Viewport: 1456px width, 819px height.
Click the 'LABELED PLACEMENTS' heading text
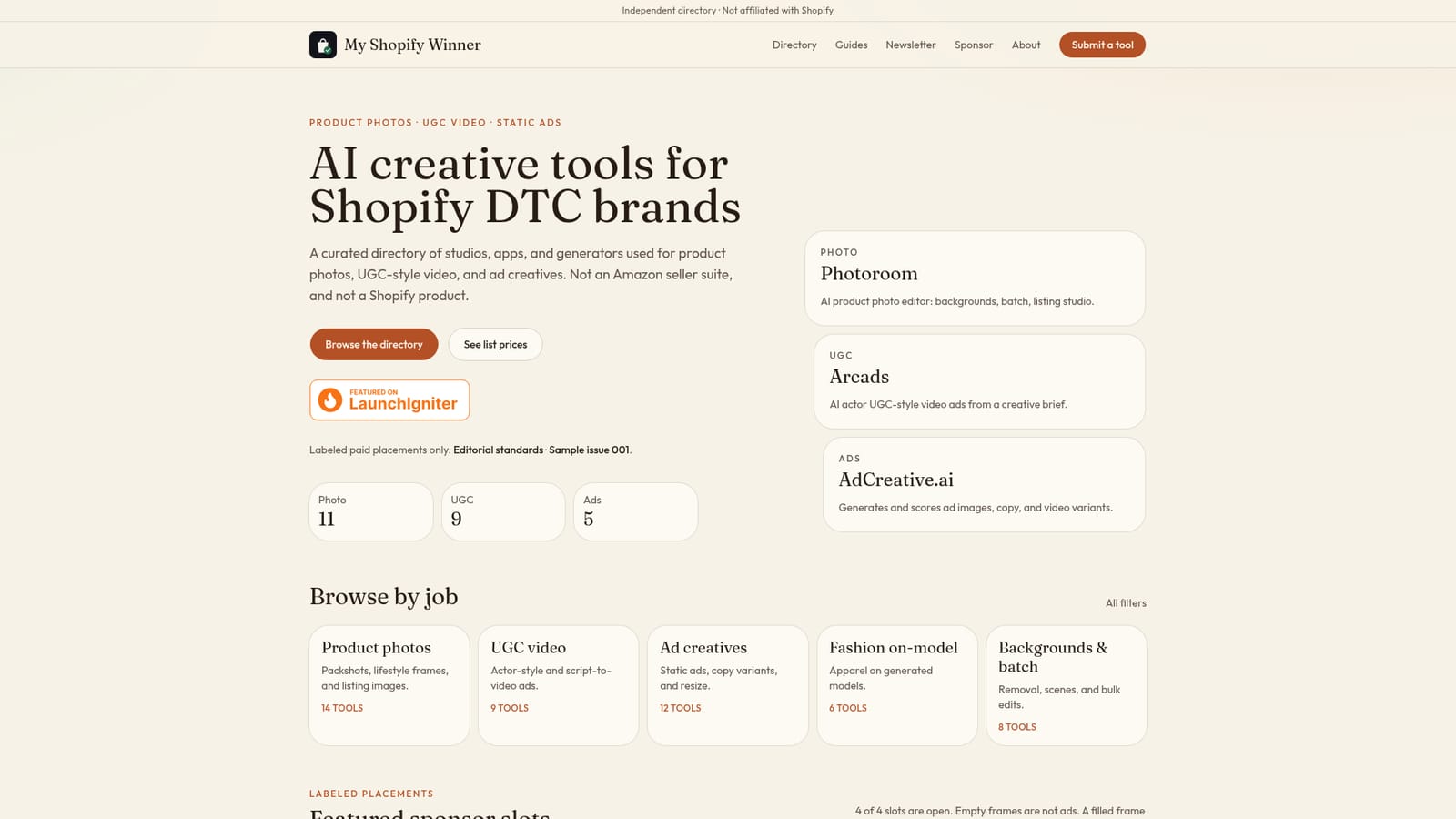(x=371, y=794)
